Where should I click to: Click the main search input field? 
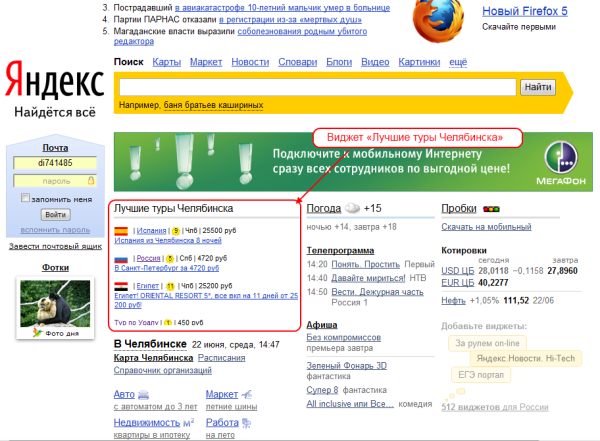pyautogui.click(x=318, y=87)
